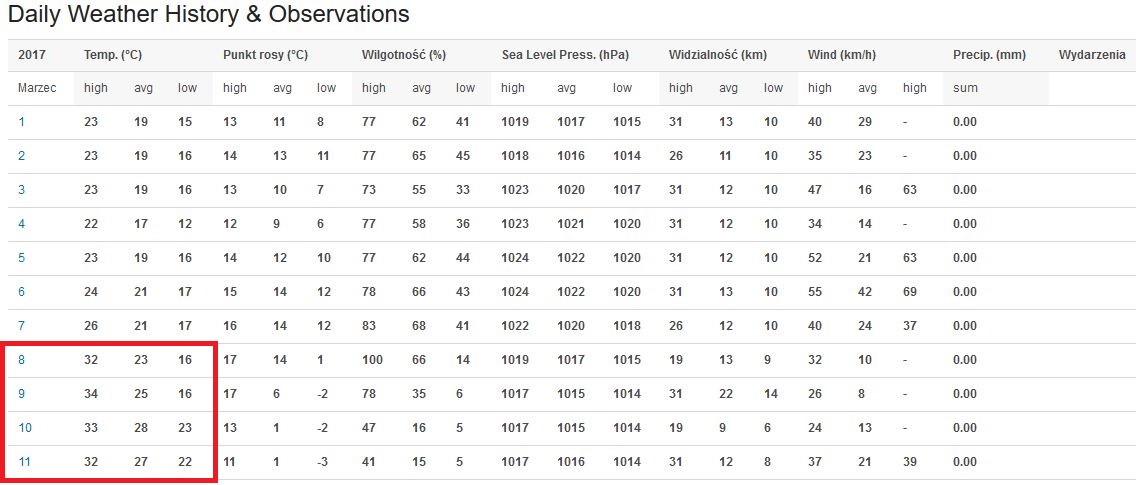Viewport: 1136px width, 485px height.
Task: Click the Sea Level Press. (hPa) header
Action: [x=565, y=55]
